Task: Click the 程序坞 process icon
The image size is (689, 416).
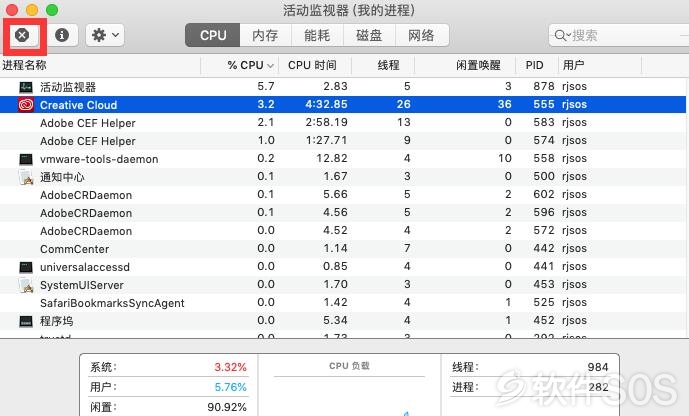Action: 26,321
